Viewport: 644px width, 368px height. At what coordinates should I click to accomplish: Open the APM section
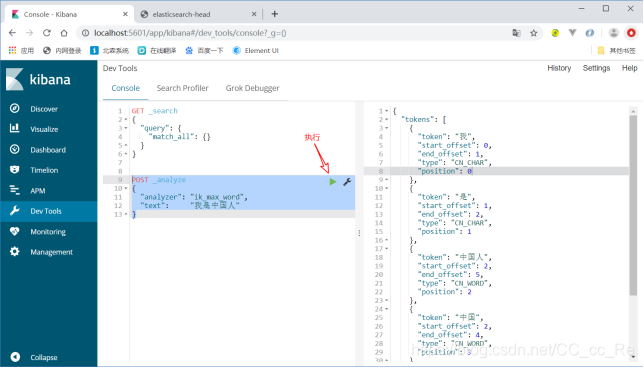point(37,191)
